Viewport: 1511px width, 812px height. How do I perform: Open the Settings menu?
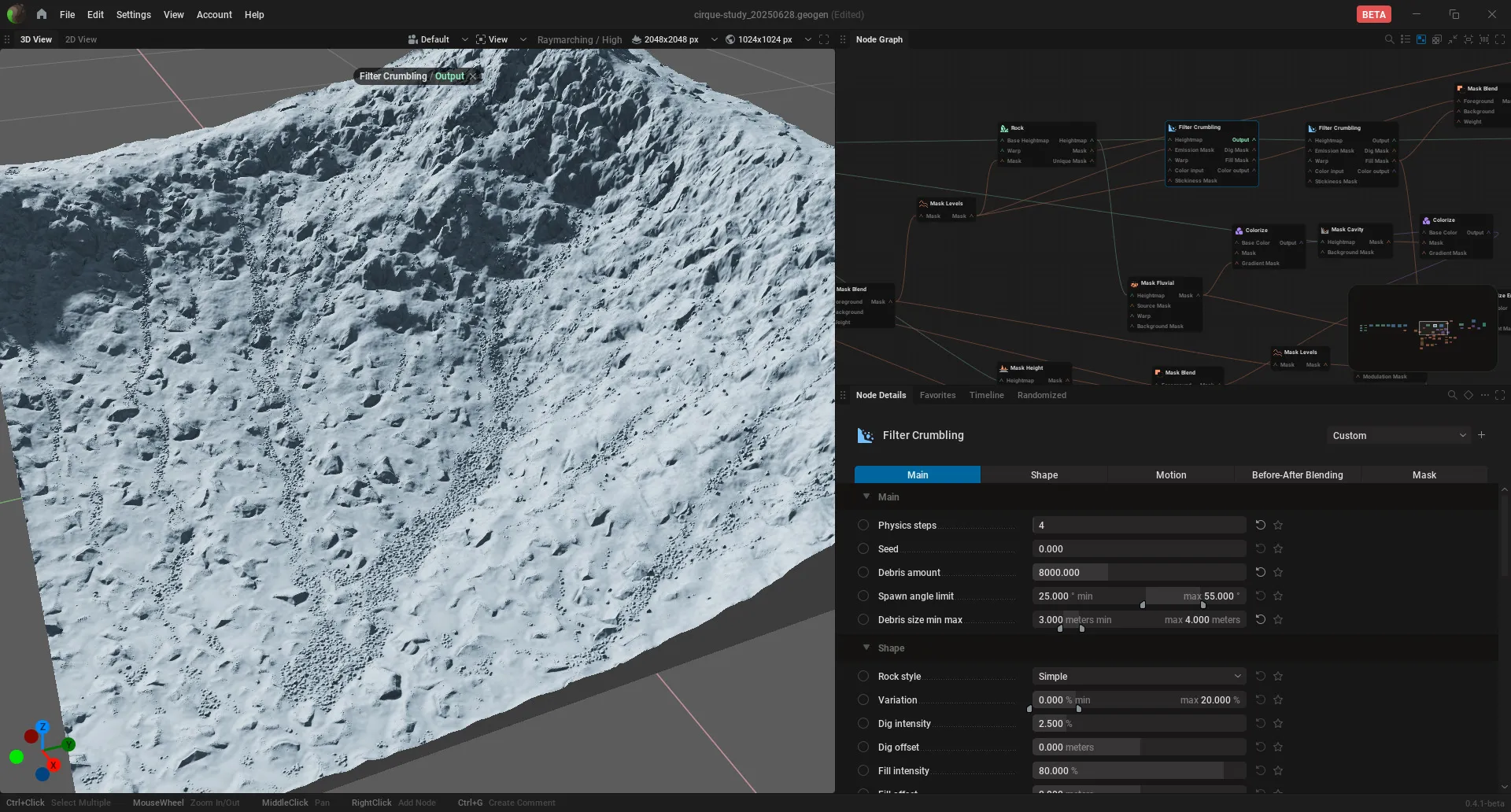pyautogui.click(x=133, y=14)
